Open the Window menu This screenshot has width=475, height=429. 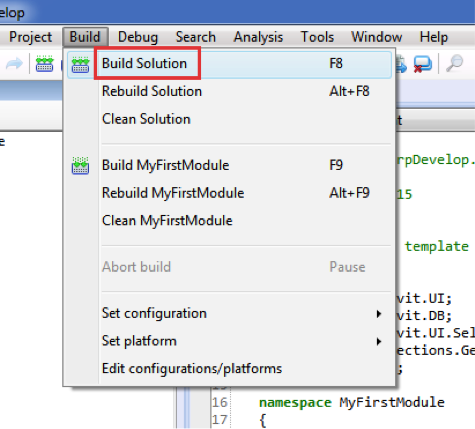point(377,37)
